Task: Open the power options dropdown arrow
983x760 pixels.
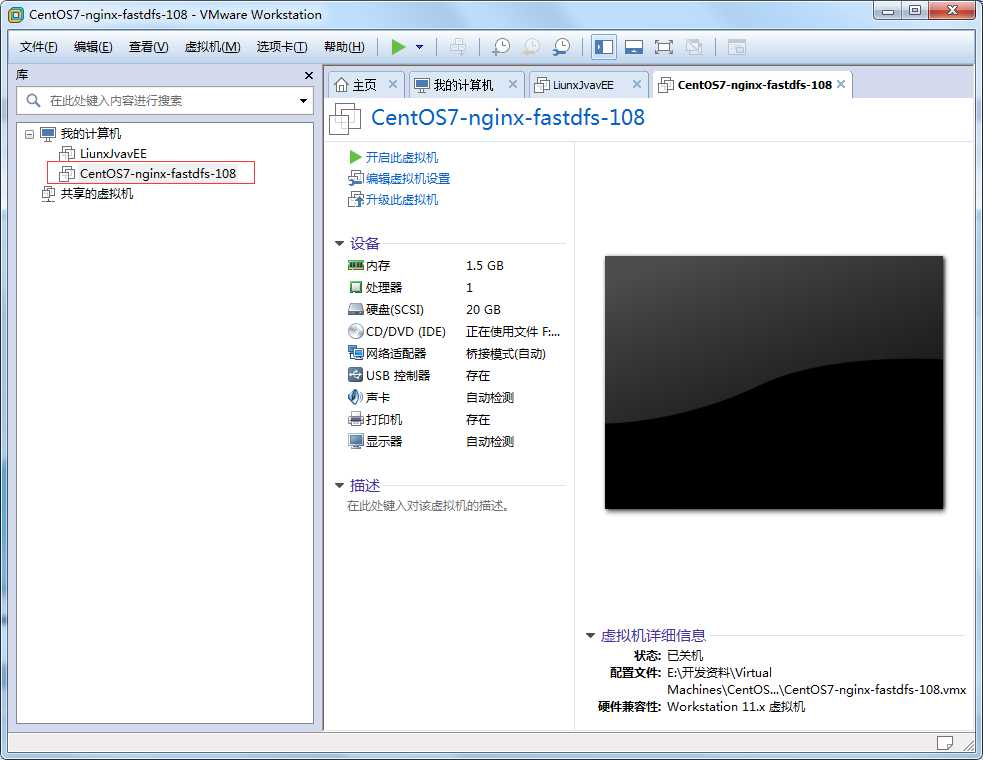Action: click(419, 47)
